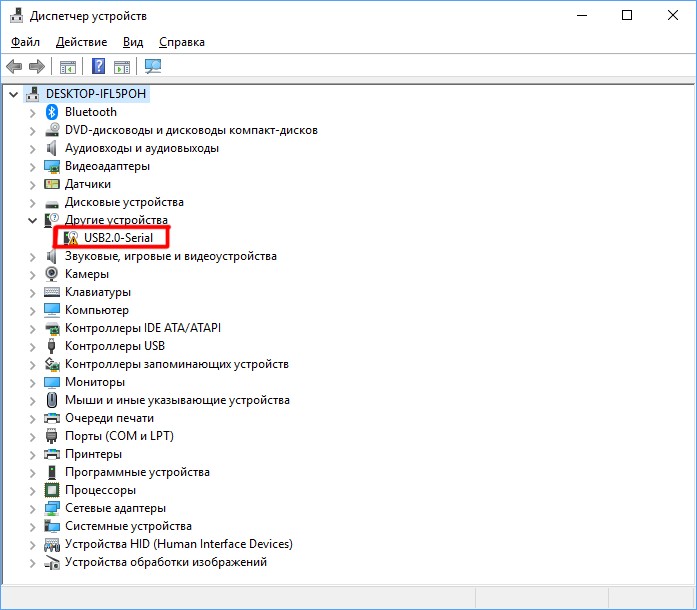The image size is (697, 610).
Task: Click the keyboard icon next to Клавиатуры
Action: pyautogui.click(x=52, y=292)
